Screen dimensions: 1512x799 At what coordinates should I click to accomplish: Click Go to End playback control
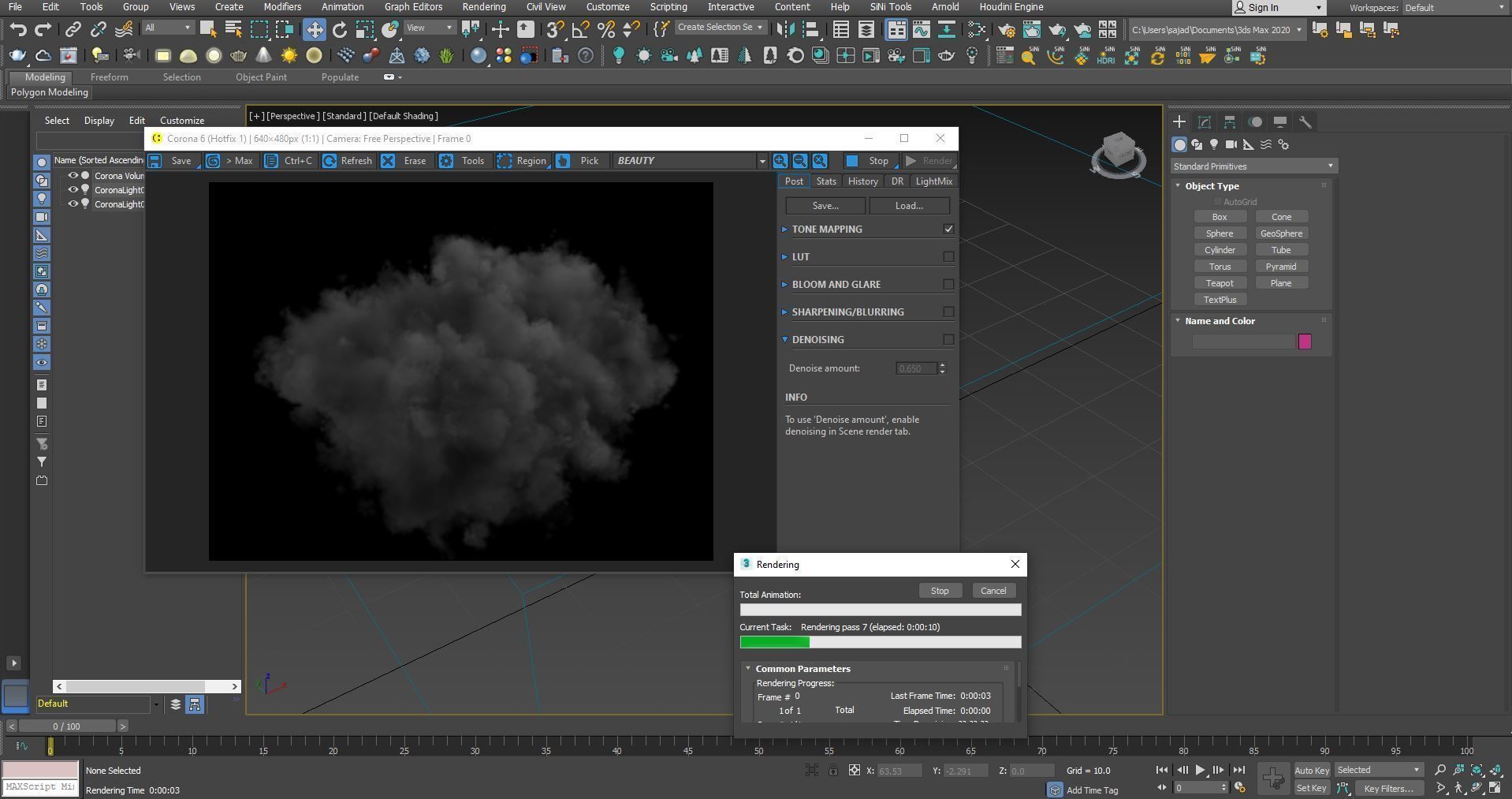click(1239, 770)
